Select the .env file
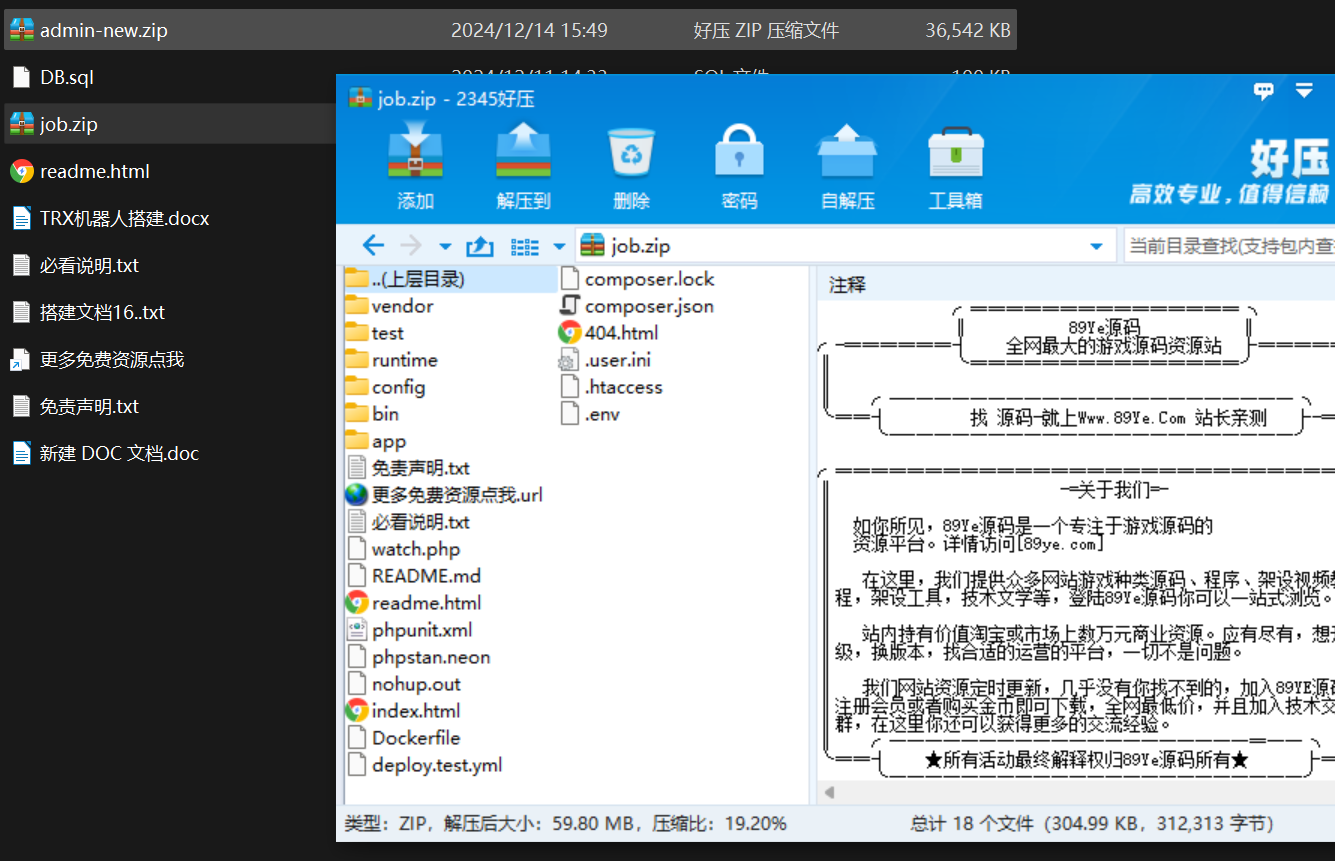This screenshot has width=1335, height=861. point(590,414)
